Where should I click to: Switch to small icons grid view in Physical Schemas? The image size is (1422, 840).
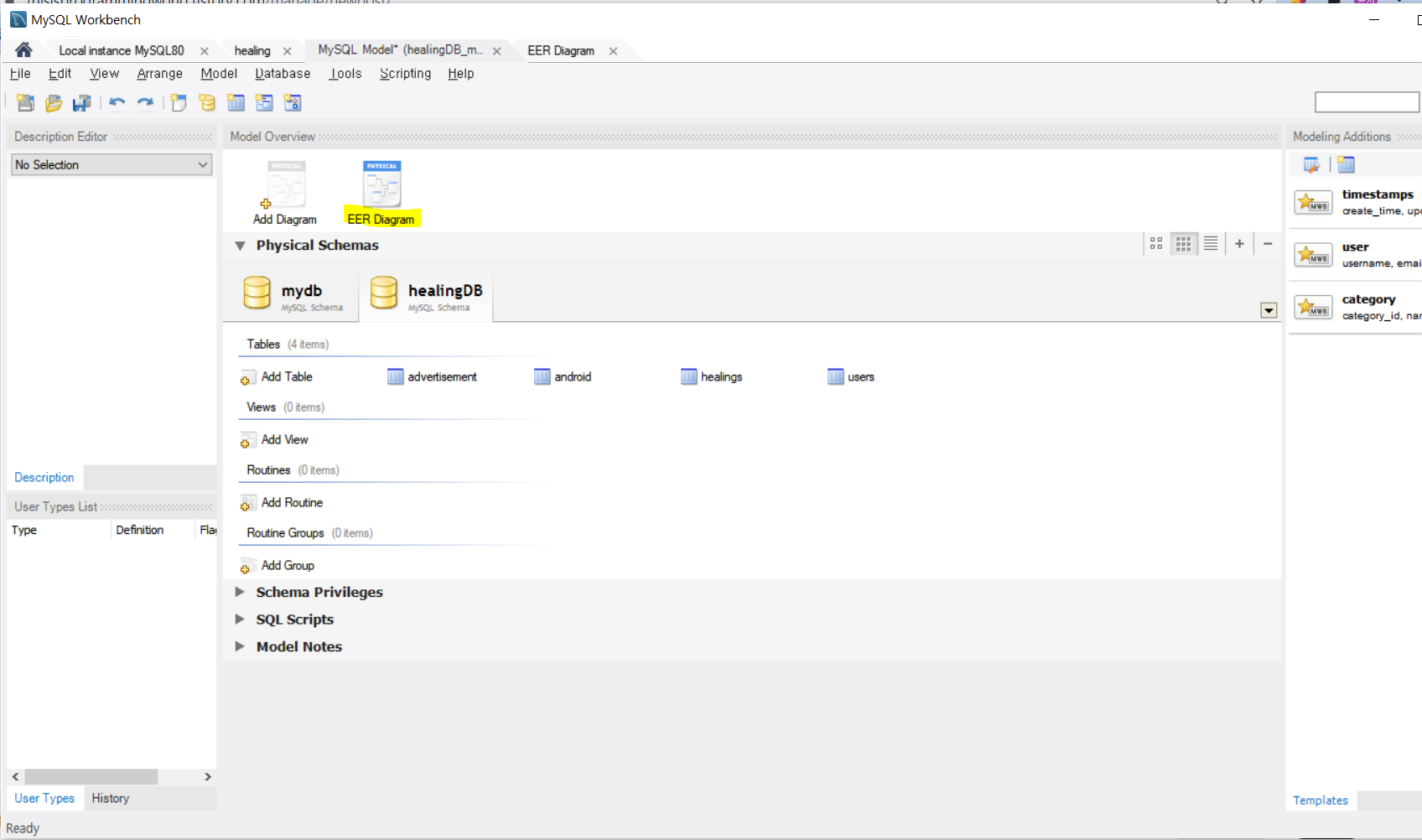pyautogui.click(x=1183, y=243)
